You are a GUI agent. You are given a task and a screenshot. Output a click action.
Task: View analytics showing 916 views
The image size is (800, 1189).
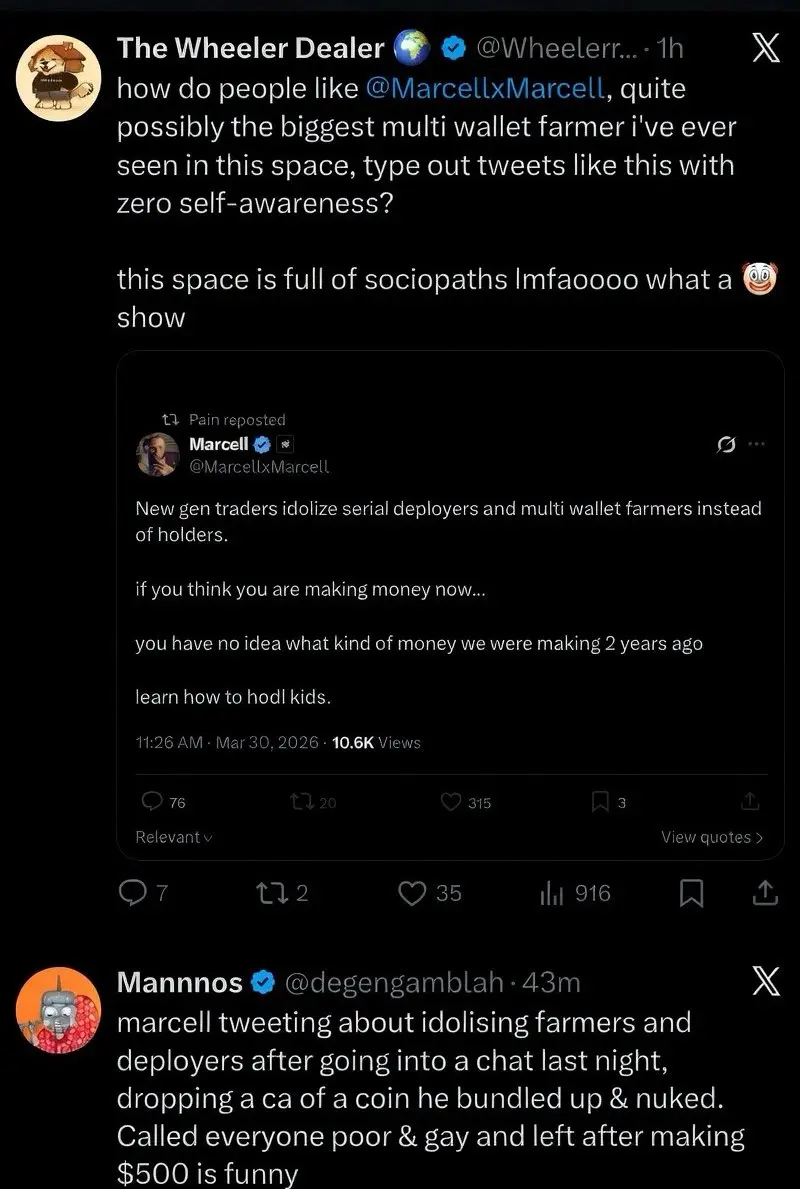point(552,893)
